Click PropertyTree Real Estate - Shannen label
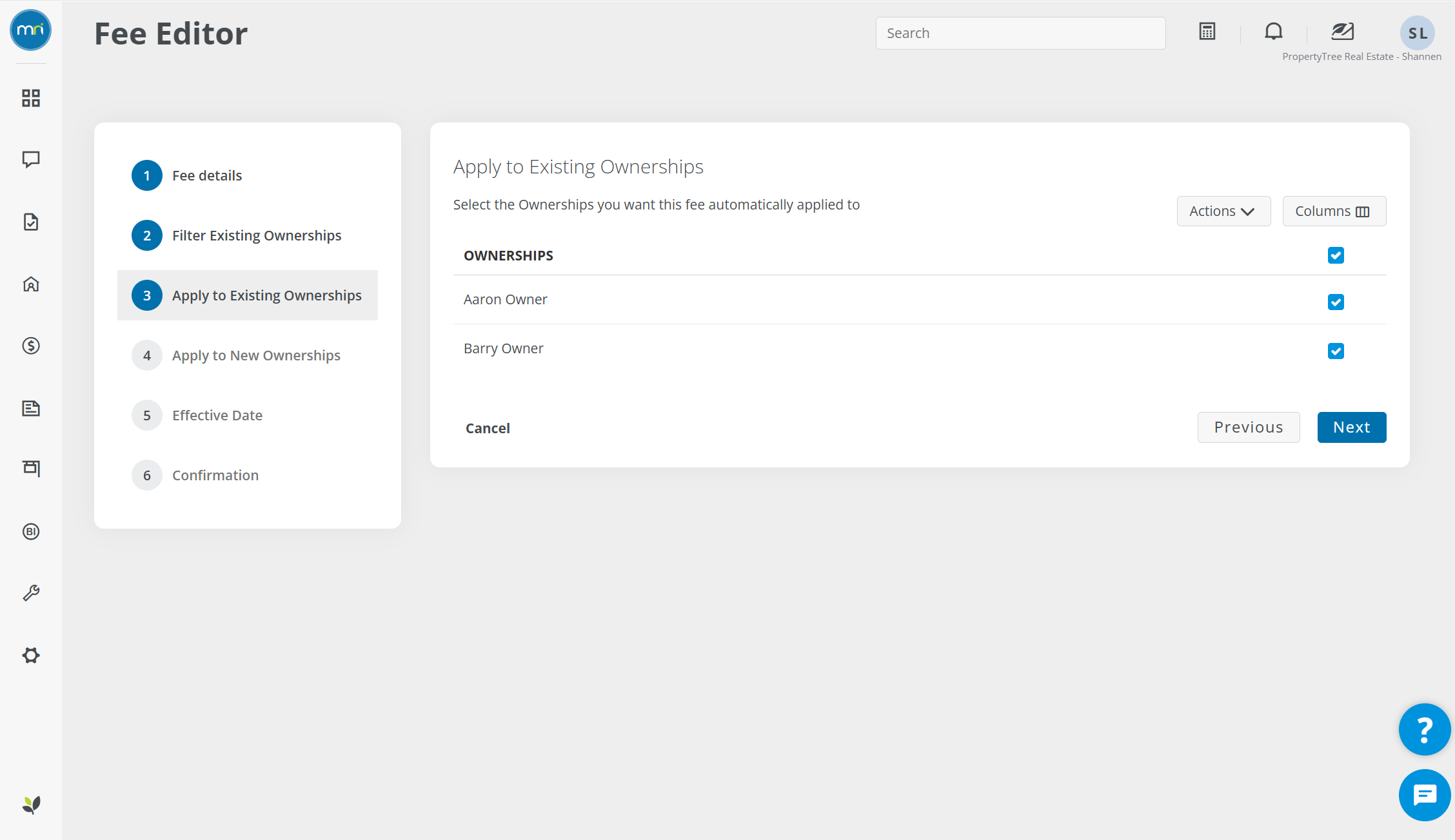Viewport: 1455px width, 840px height. pyautogui.click(x=1361, y=57)
